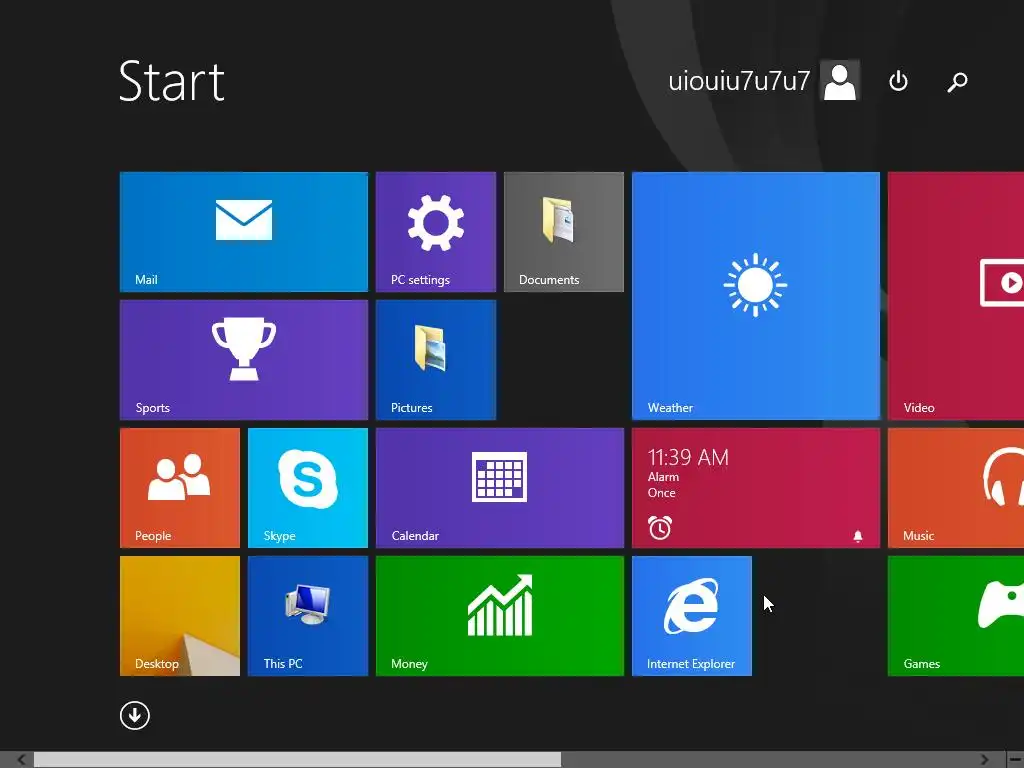The width and height of the screenshot is (1024, 768).
Task: Open search with magnifier icon
Action: coord(957,82)
